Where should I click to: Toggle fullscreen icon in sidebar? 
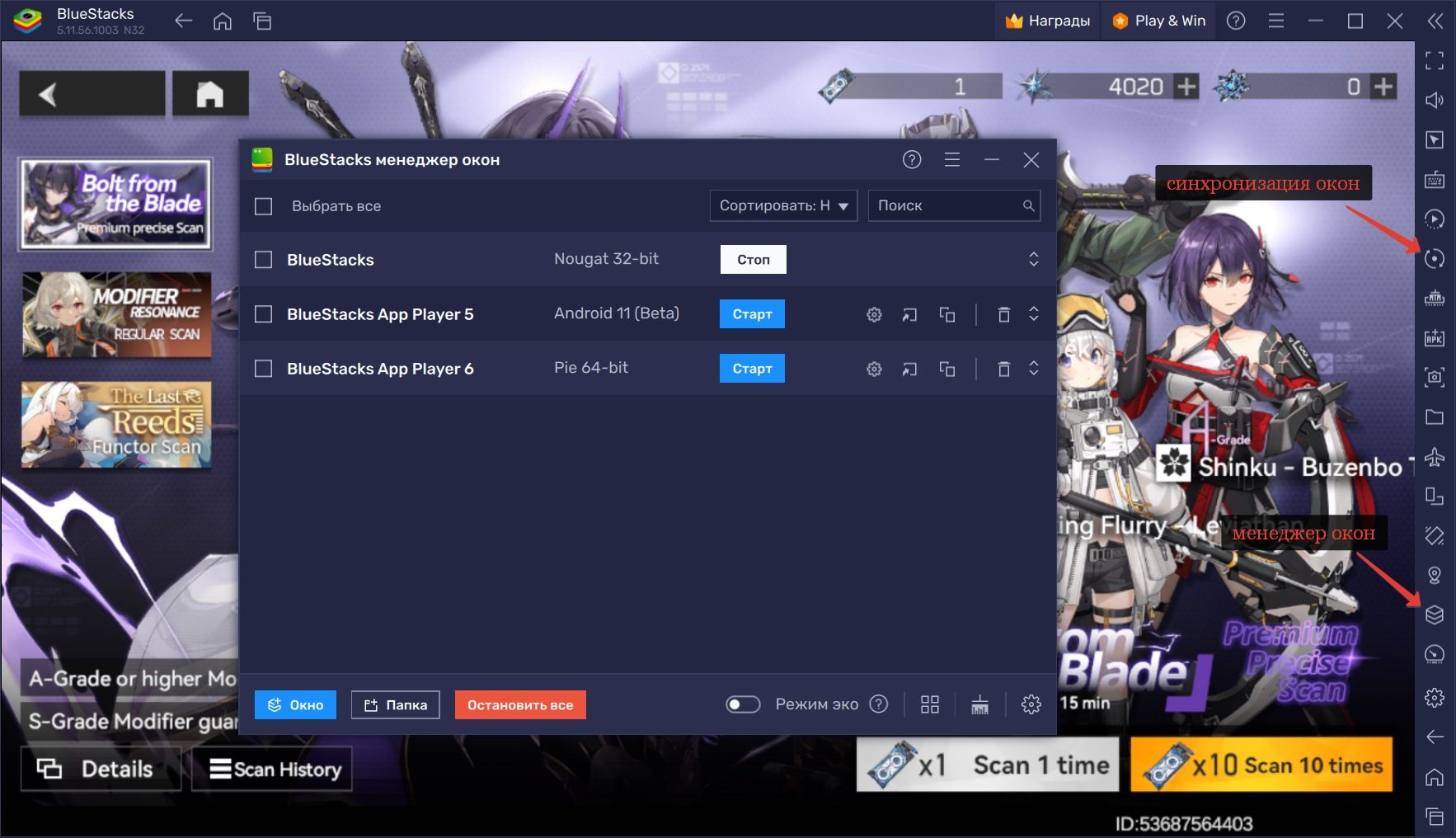pyautogui.click(x=1435, y=60)
